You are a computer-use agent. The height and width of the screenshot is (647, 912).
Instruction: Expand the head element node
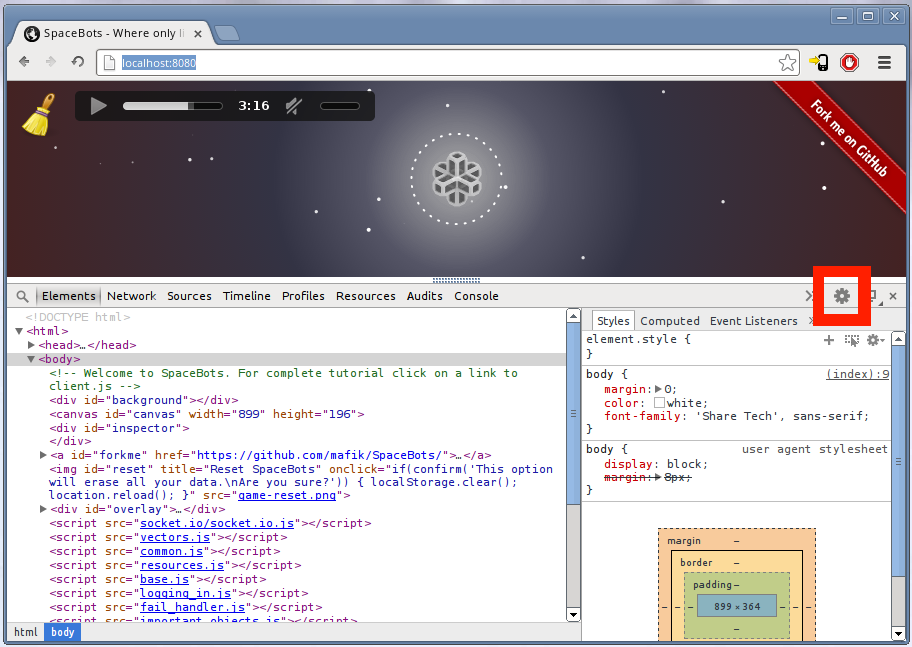click(32, 345)
